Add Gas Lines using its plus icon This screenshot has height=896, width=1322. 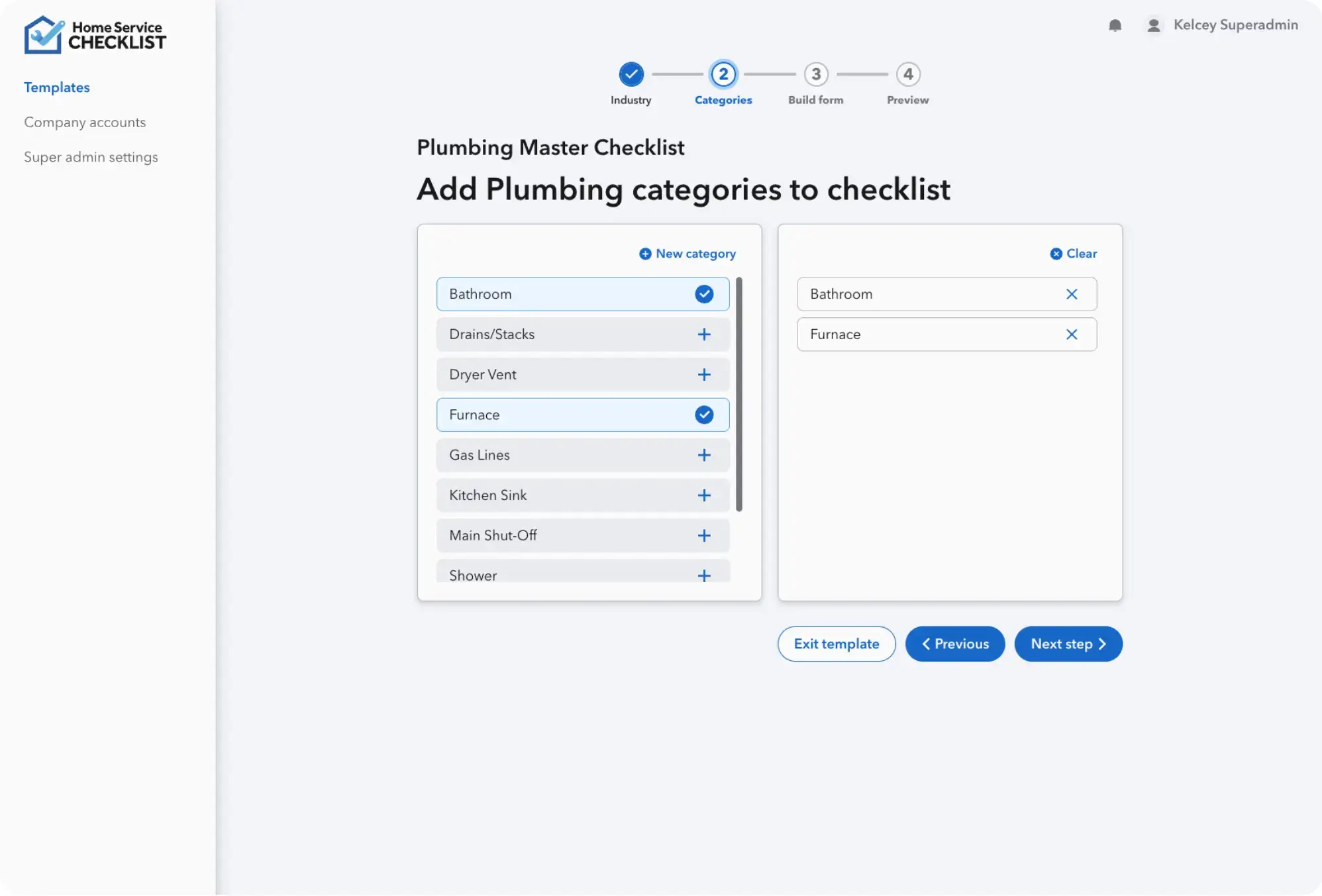(704, 455)
